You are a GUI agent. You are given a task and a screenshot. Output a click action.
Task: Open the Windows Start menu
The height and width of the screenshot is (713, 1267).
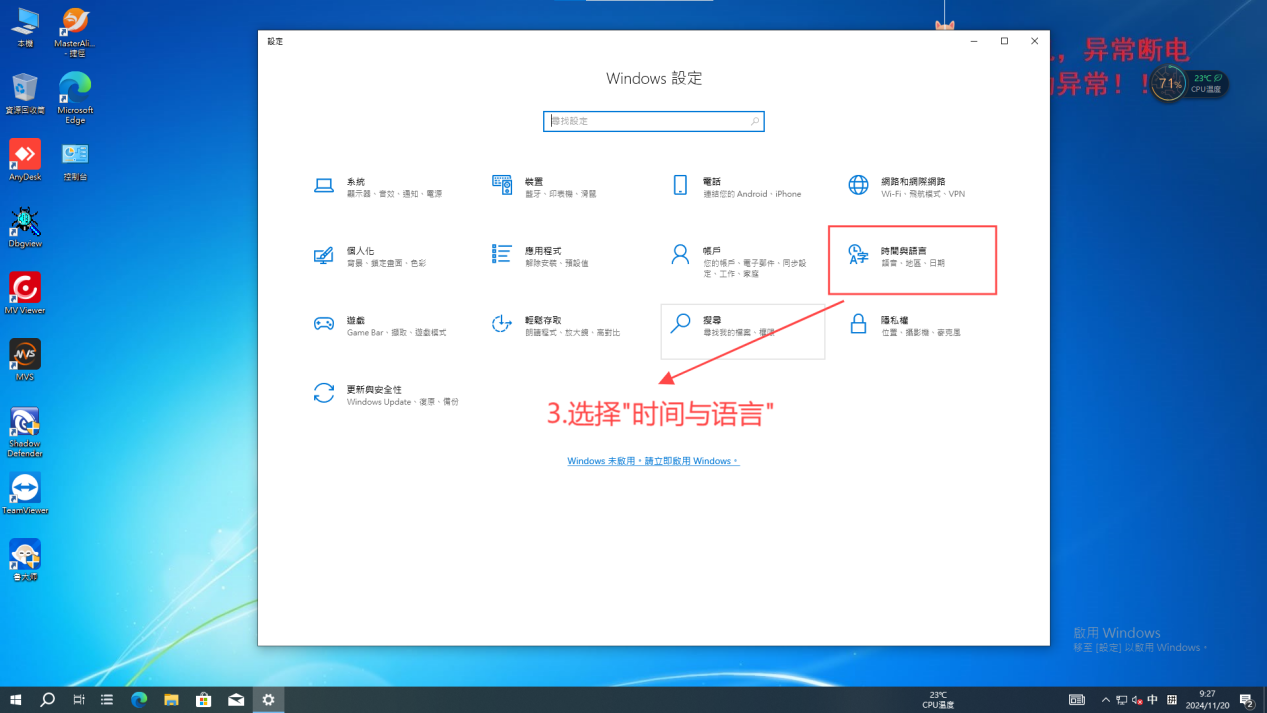(16, 700)
